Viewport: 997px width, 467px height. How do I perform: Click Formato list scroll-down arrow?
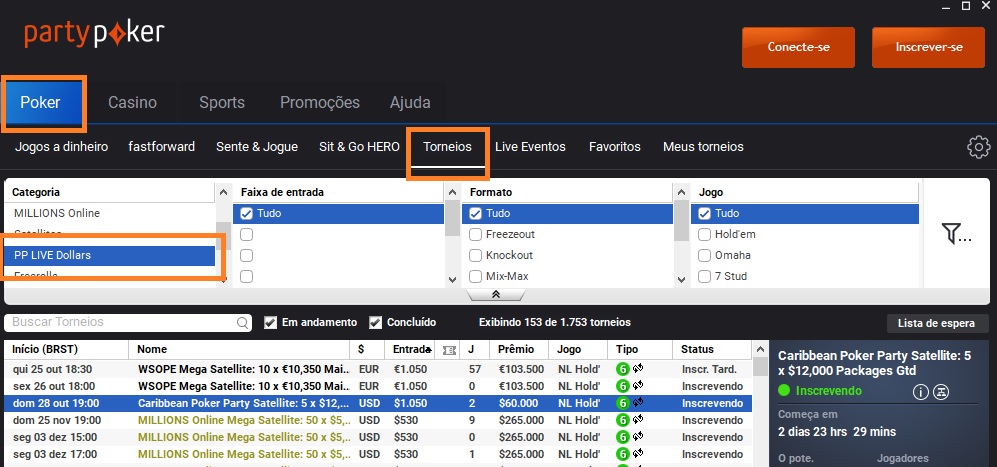tap(681, 279)
